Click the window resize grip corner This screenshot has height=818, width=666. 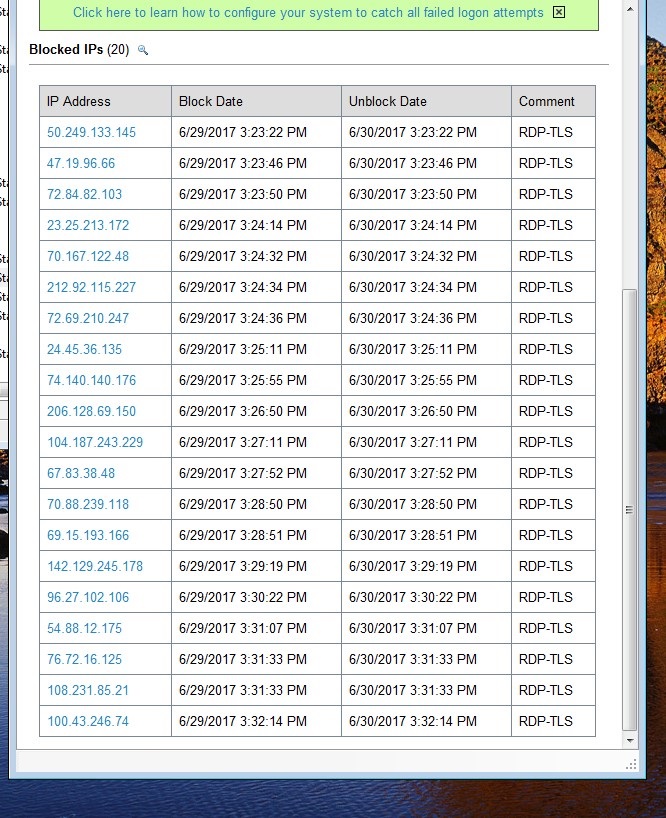pos(631,765)
